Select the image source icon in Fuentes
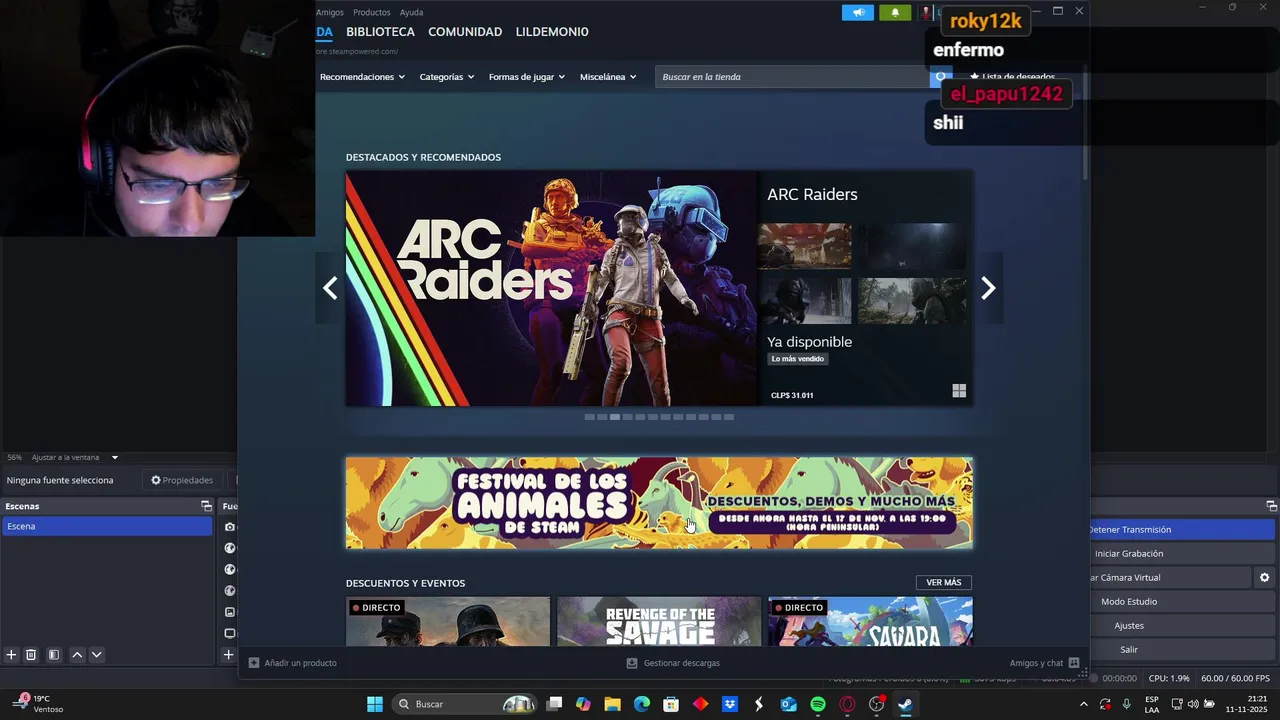Screen dimensions: 1280x720 230,612
